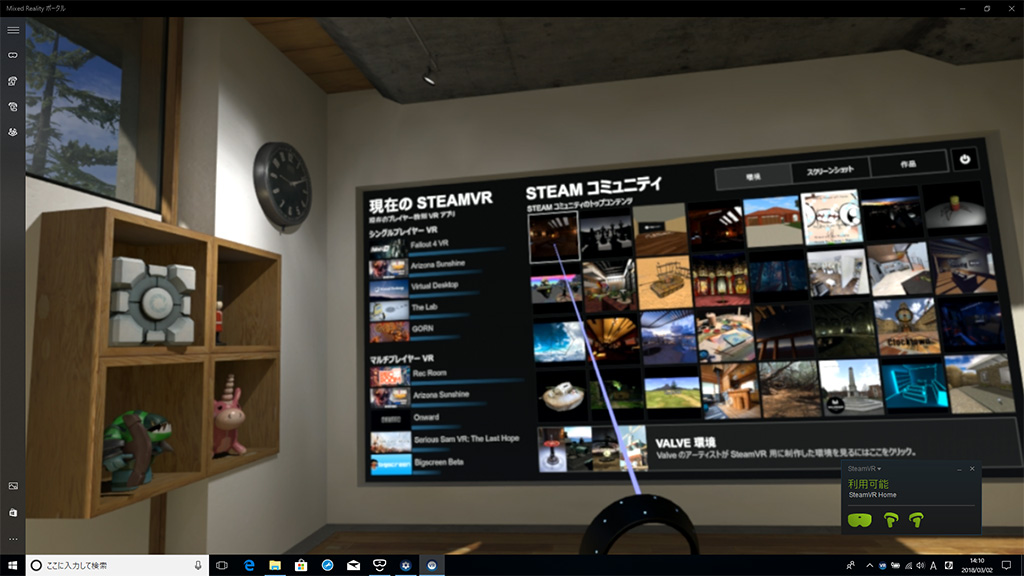Click the SteamVR taskbar icon

(x=432, y=566)
